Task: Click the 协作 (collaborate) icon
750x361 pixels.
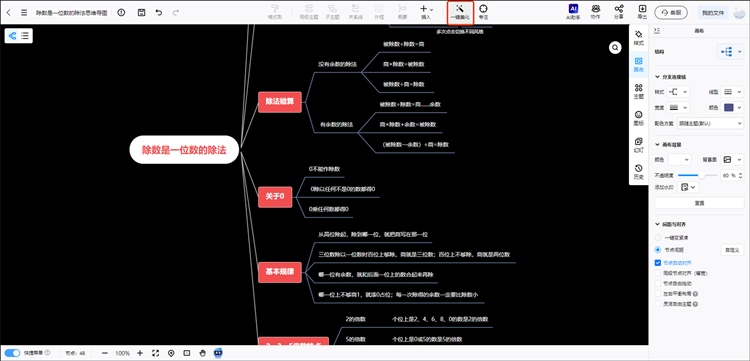Action: pyautogui.click(x=596, y=12)
